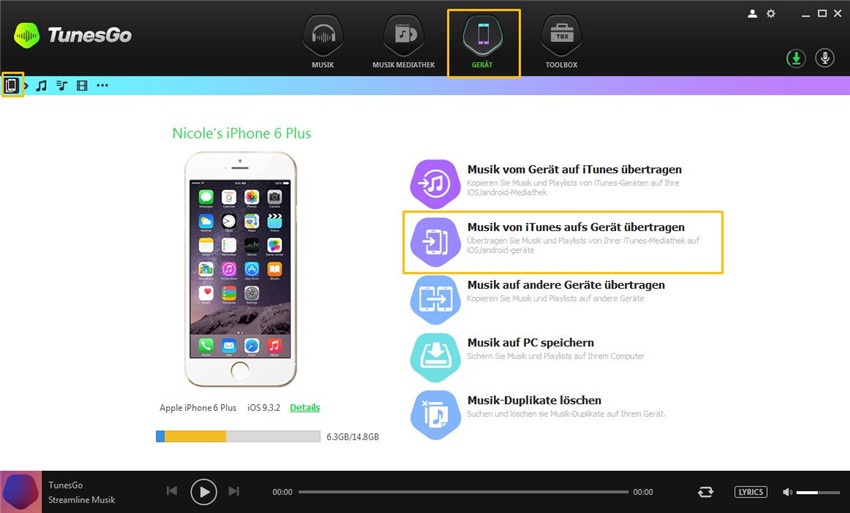
Task: Open the Toolbox tab
Action: point(561,42)
